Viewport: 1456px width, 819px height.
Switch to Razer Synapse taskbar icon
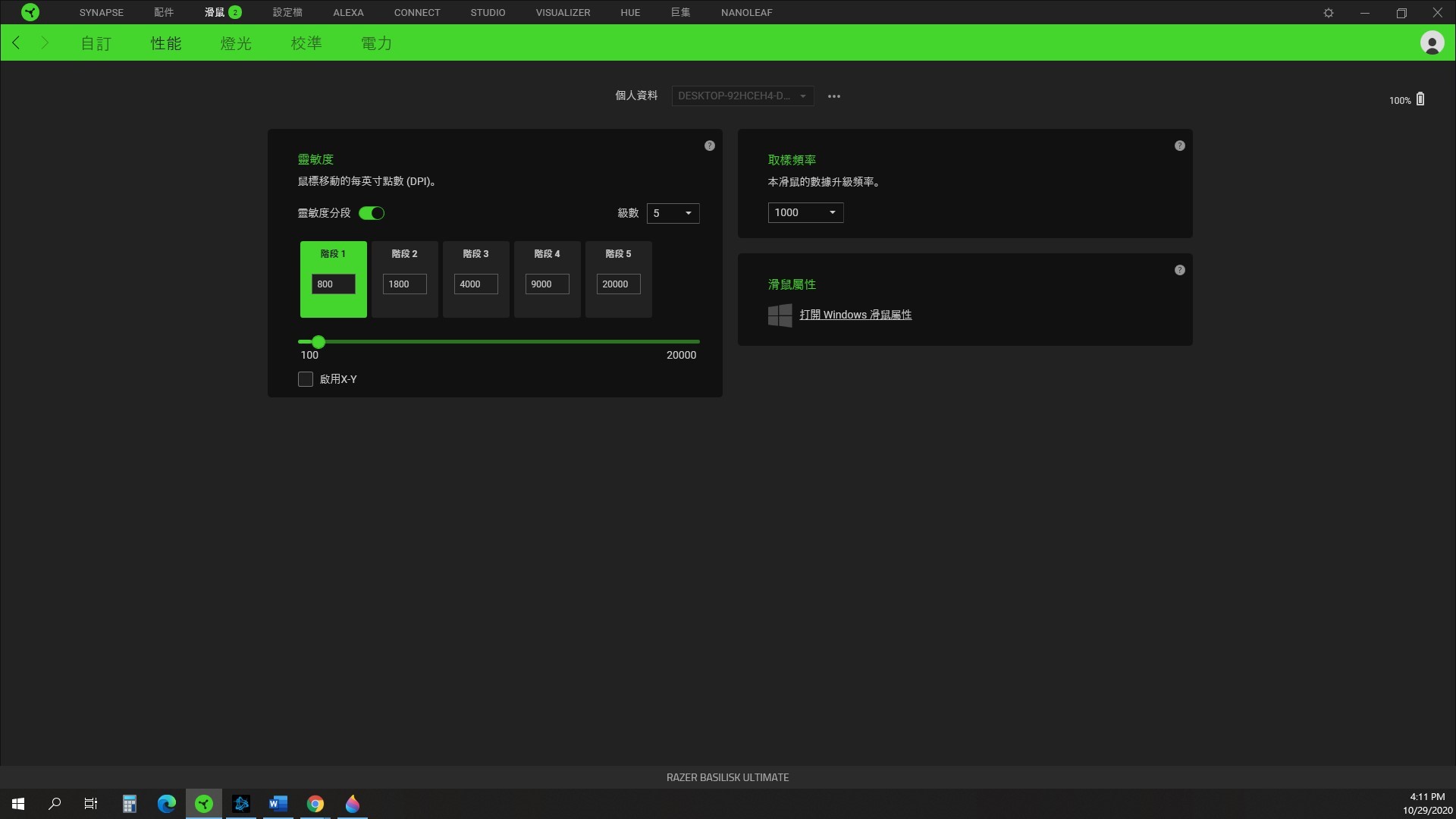(204, 804)
